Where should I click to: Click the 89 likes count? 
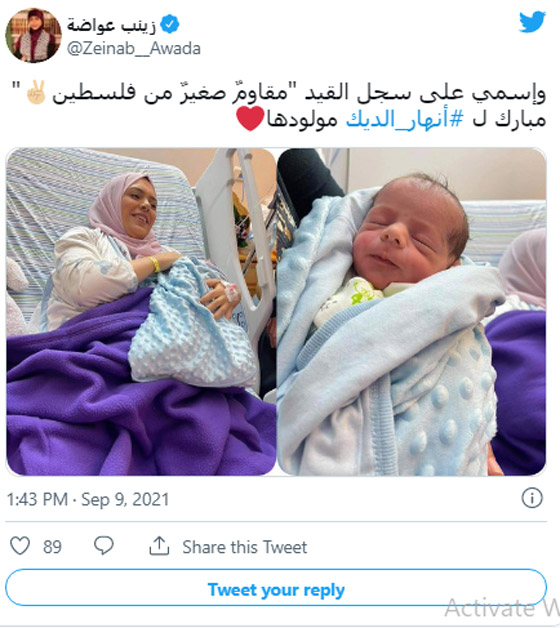(52, 547)
